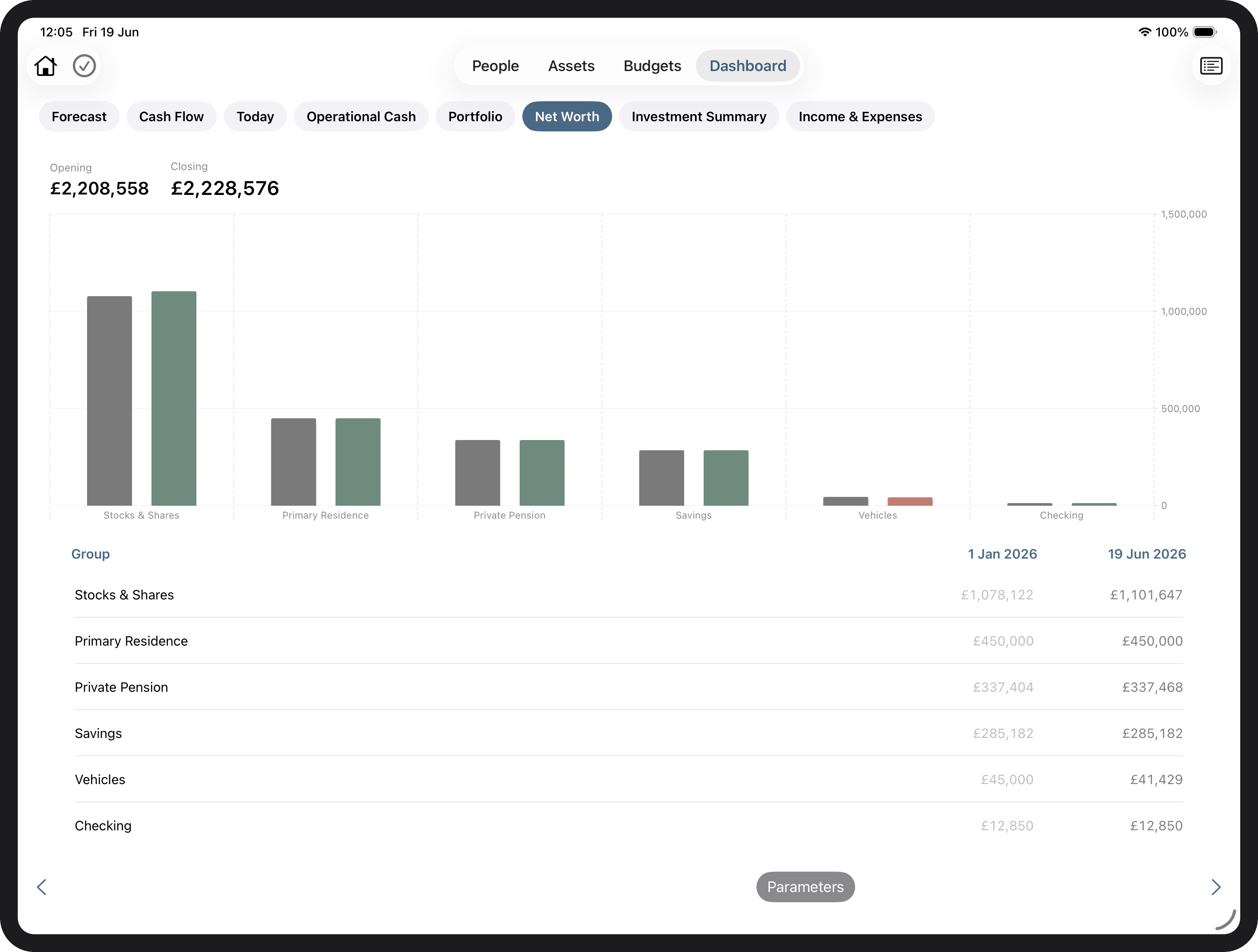Tap the red Vehicles closing bar

(x=910, y=501)
